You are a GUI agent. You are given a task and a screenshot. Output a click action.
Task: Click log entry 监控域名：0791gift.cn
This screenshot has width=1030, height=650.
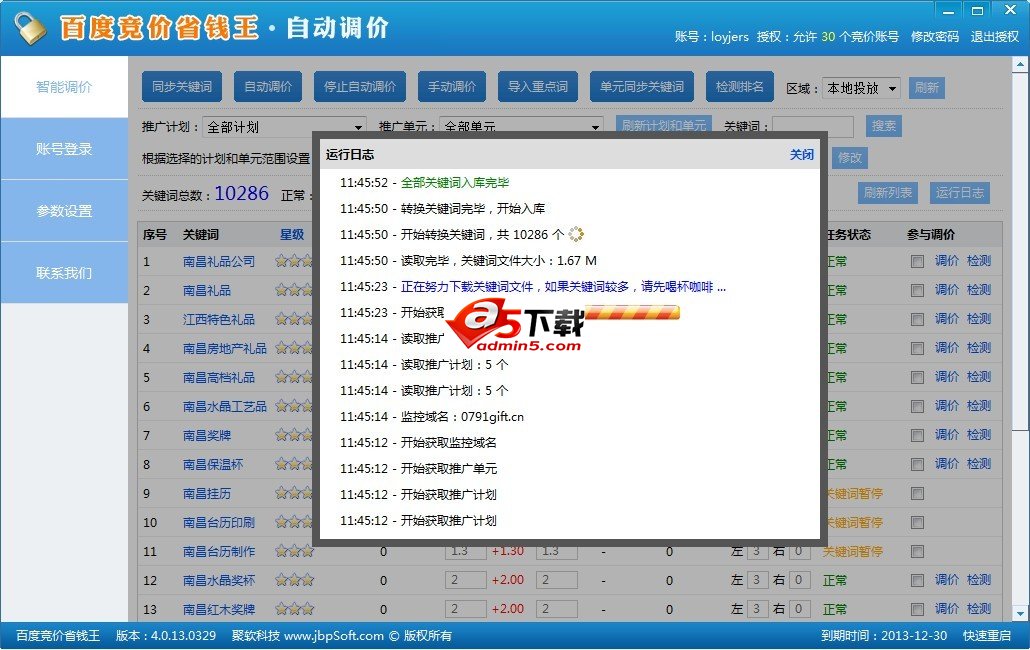pyautogui.click(x=462, y=417)
